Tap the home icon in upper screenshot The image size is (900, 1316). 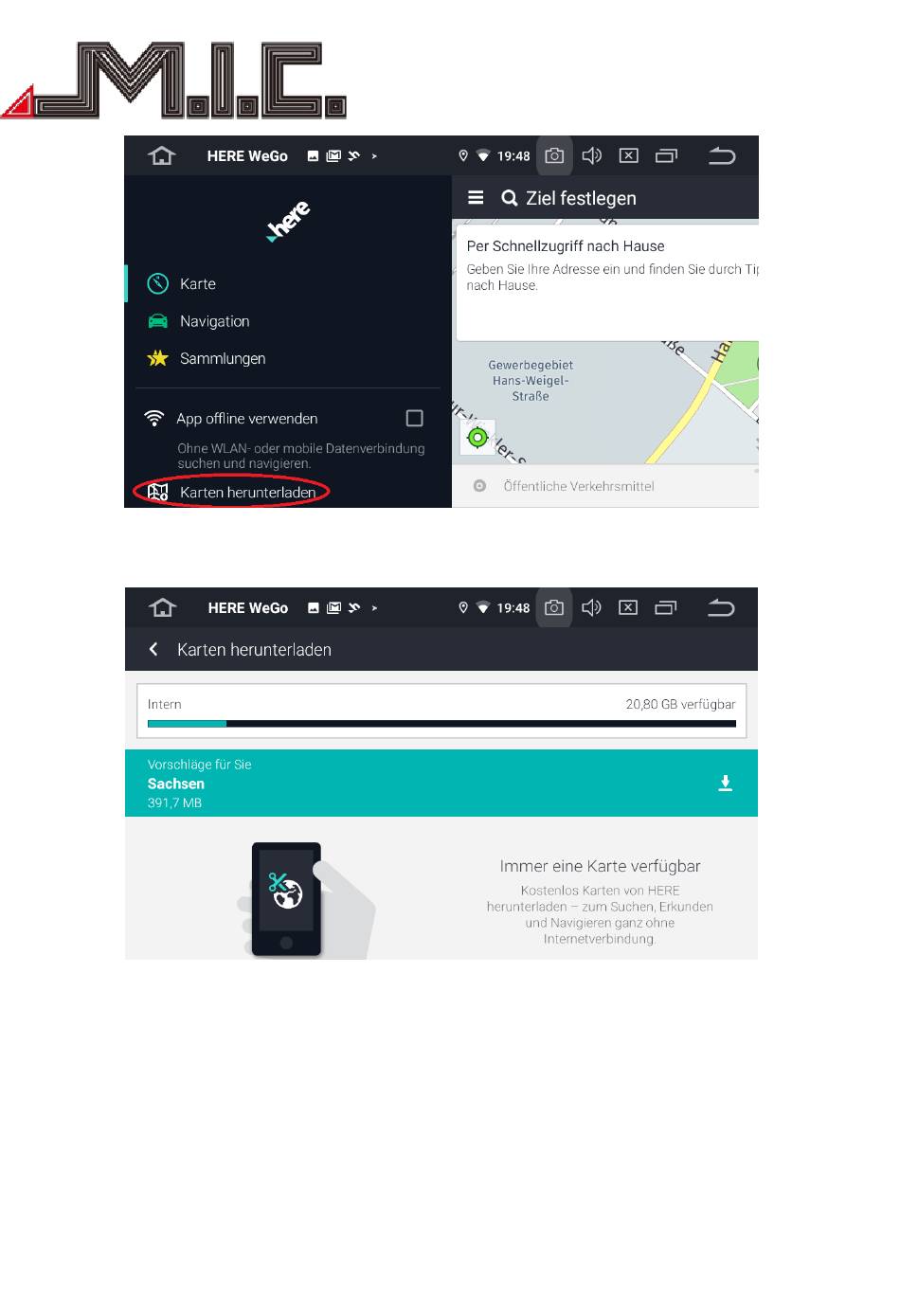coord(162,155)
